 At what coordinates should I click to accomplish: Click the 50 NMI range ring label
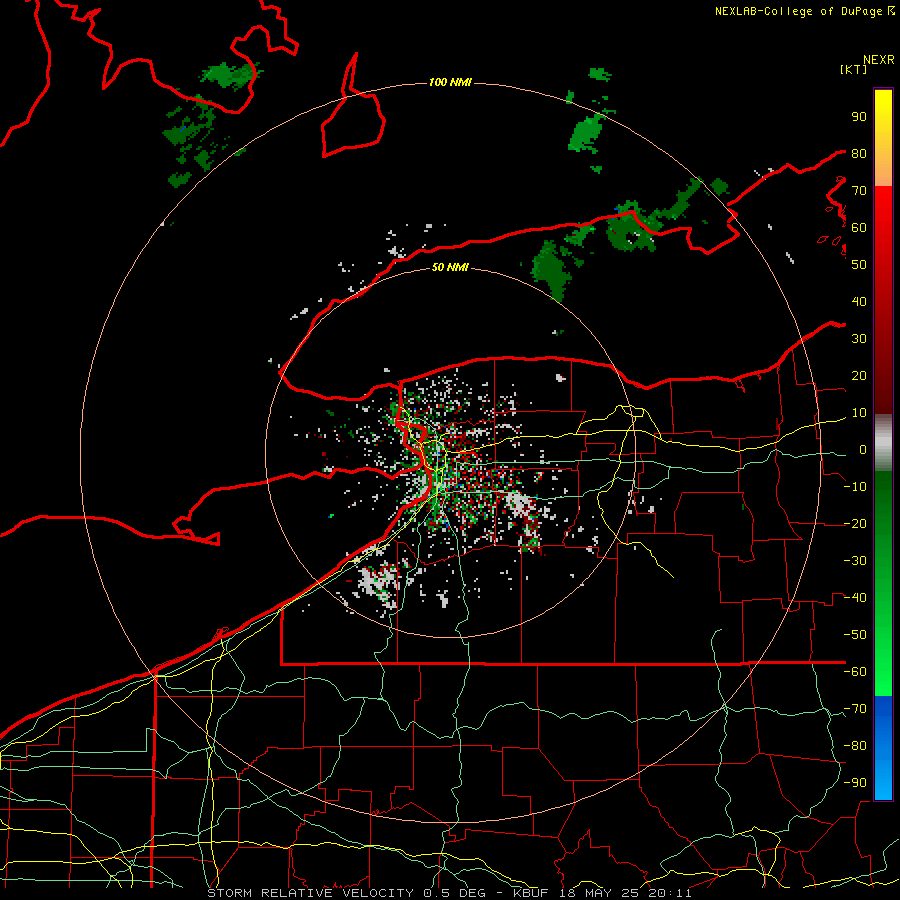(450, 267)
